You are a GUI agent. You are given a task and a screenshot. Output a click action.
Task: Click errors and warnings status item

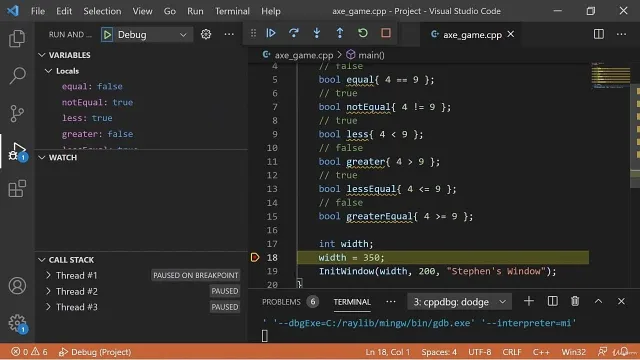pos(29,352)
